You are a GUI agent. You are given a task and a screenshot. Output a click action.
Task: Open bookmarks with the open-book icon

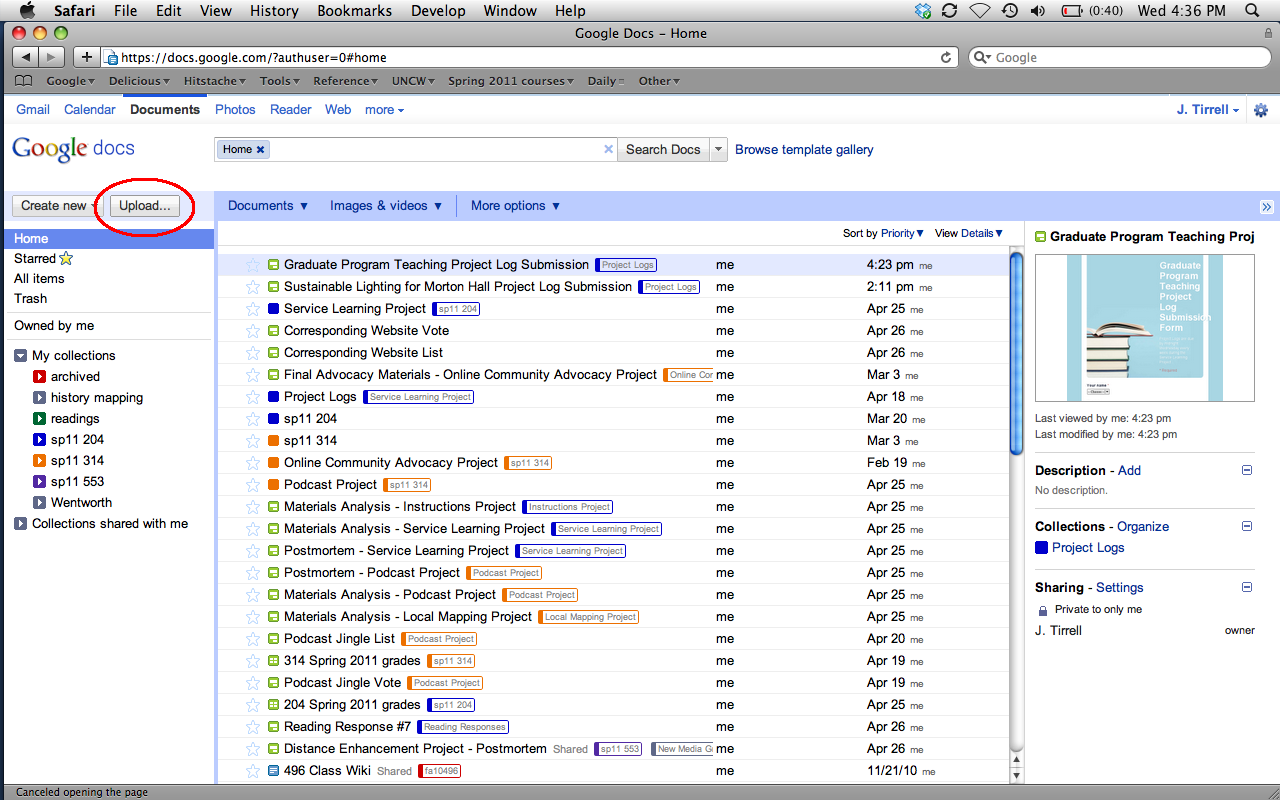click(x=24, y=81)
